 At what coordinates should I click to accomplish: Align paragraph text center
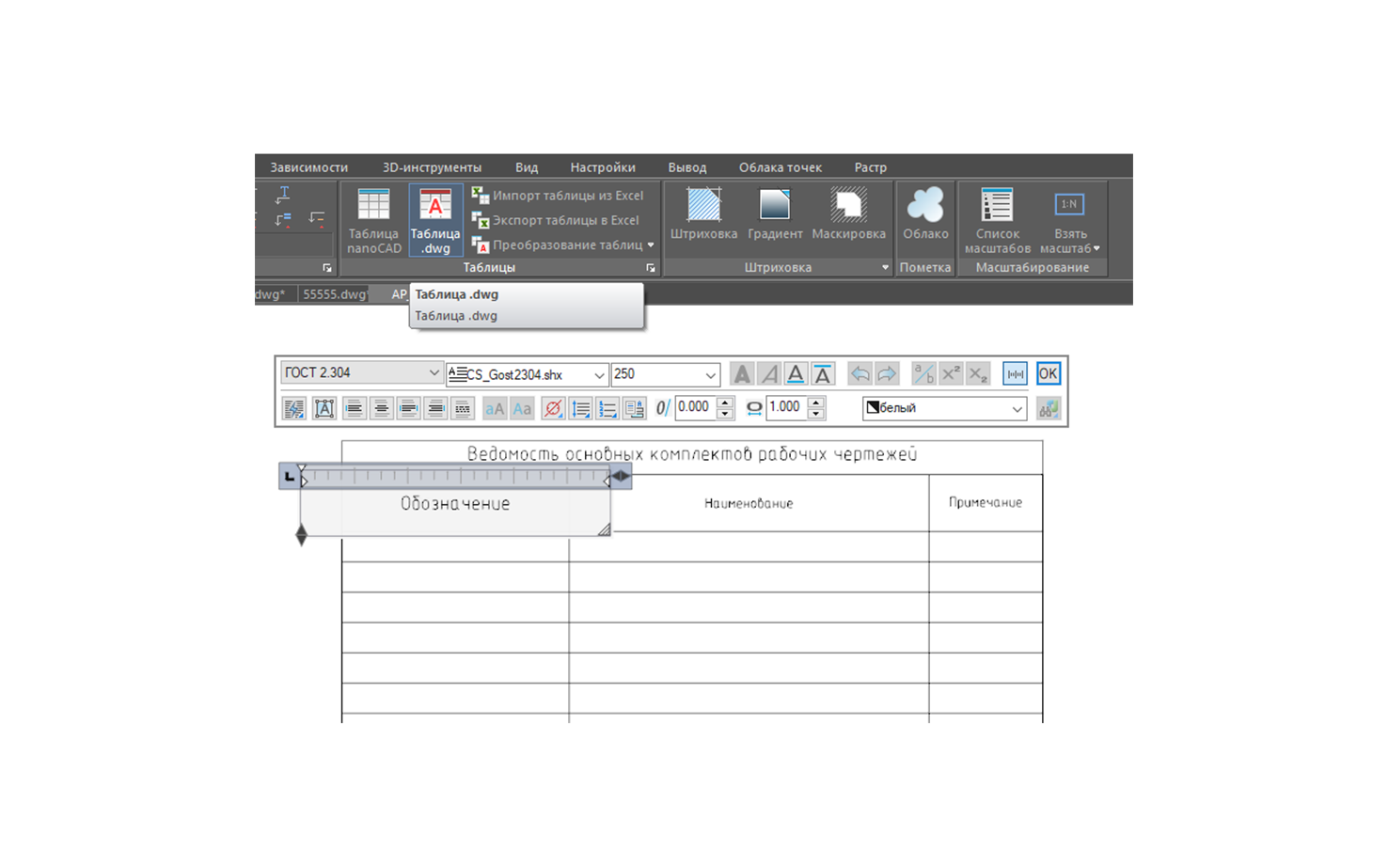(381, 408)
